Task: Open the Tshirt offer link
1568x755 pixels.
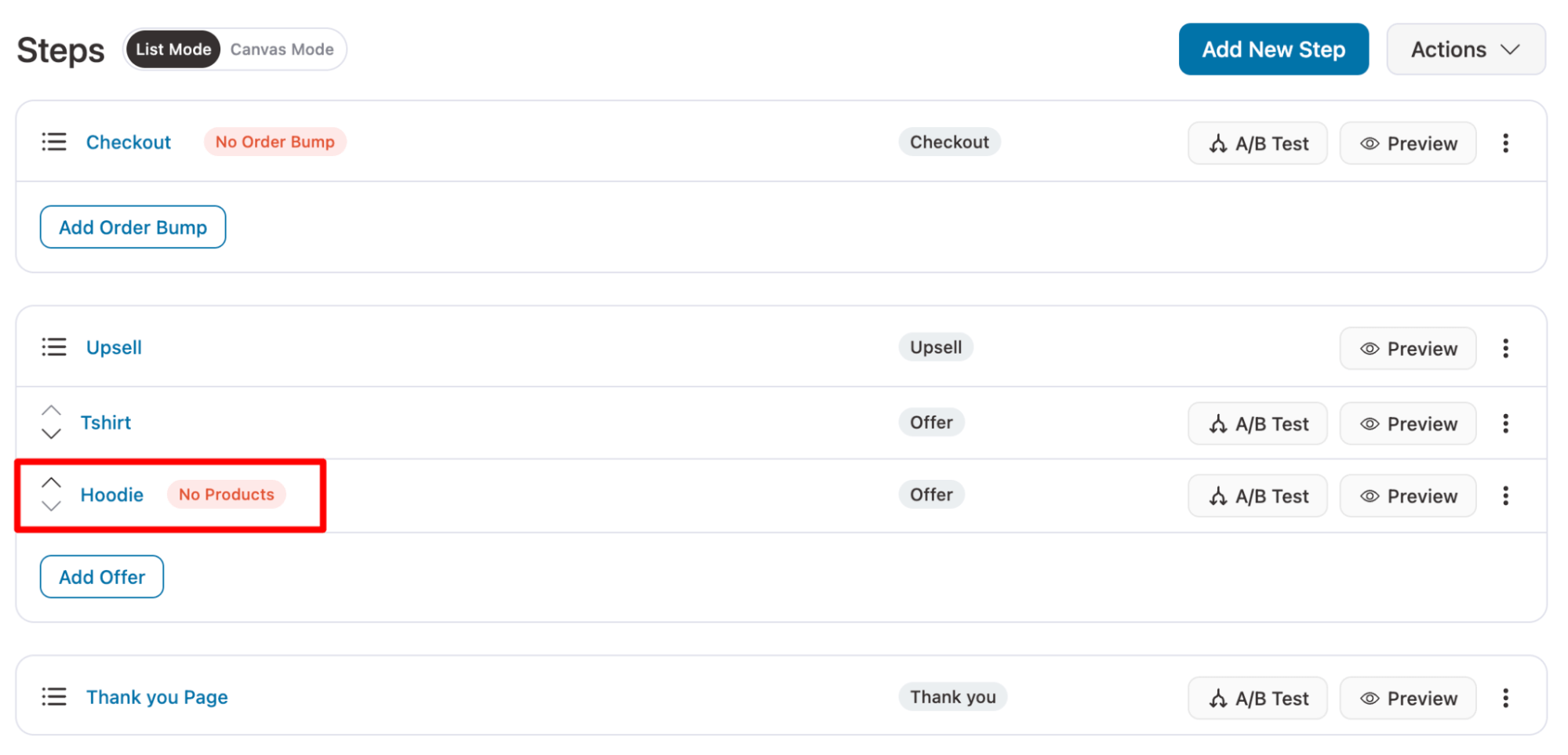Action: 106,423
